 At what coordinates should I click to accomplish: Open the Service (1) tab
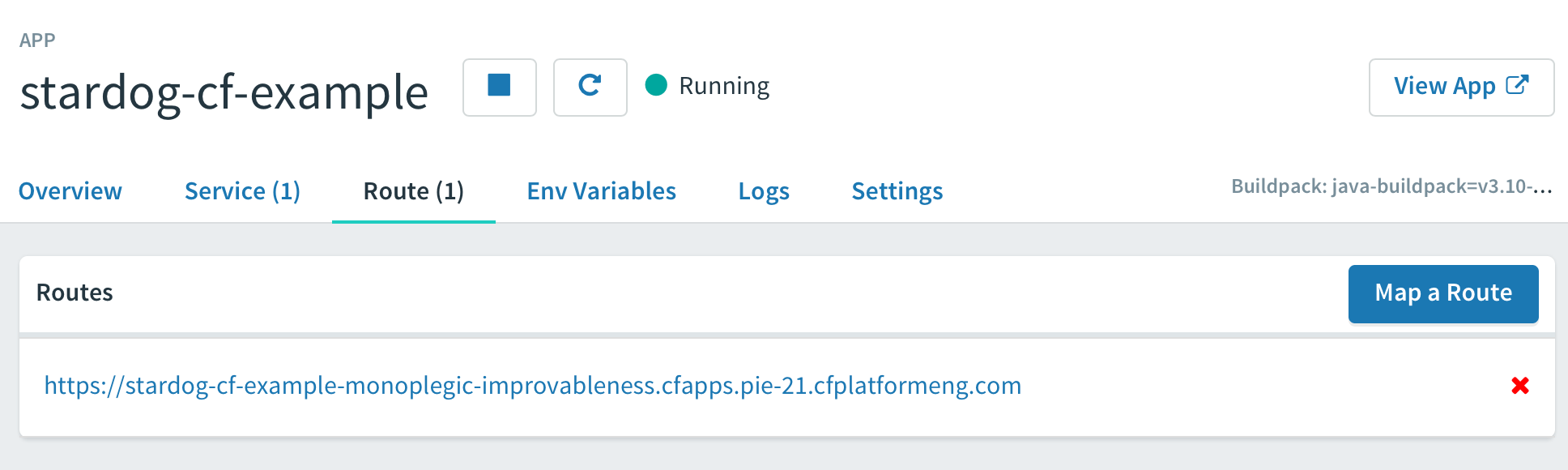(242, 191)
